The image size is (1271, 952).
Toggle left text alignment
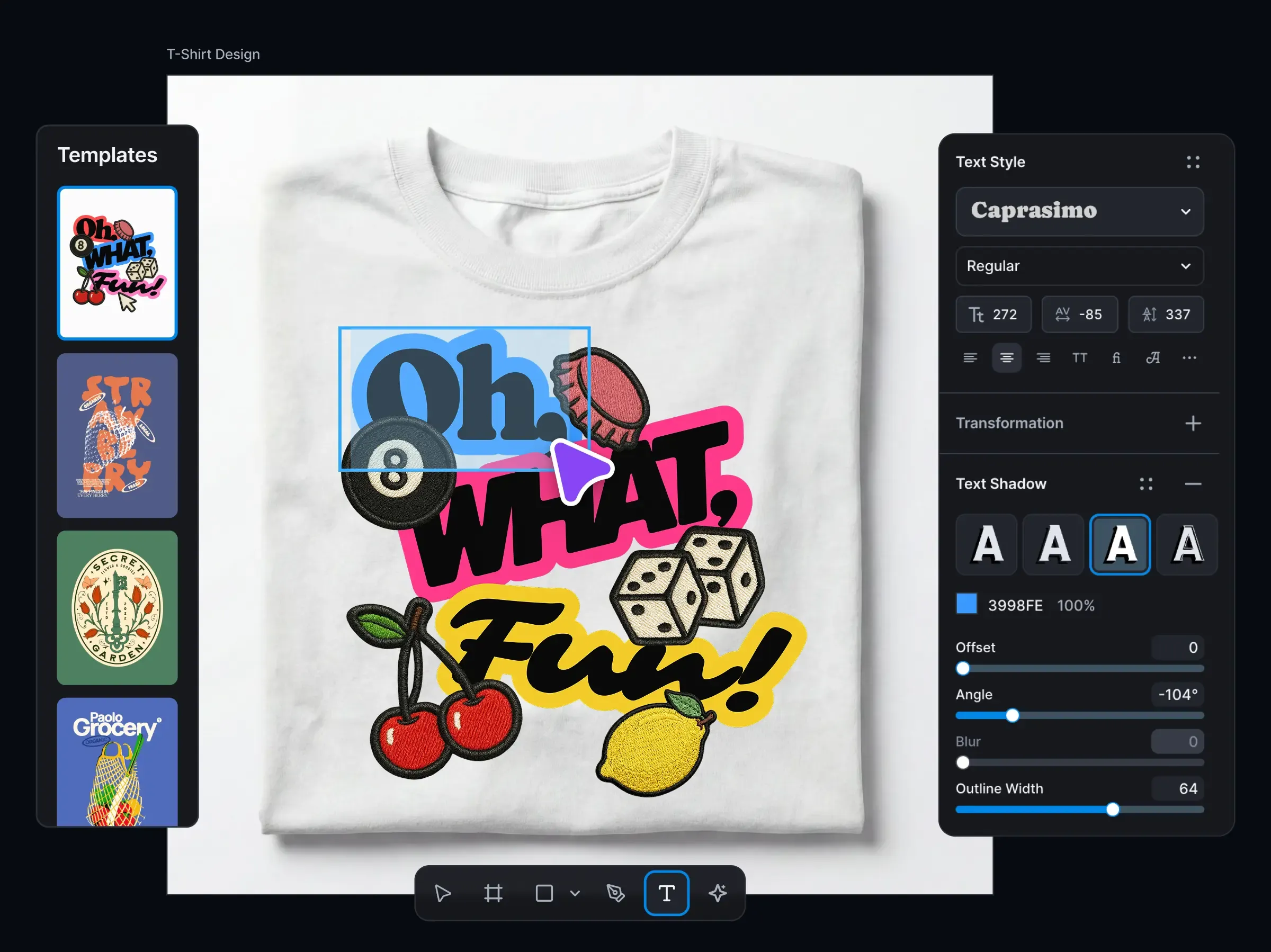point(970,358)
